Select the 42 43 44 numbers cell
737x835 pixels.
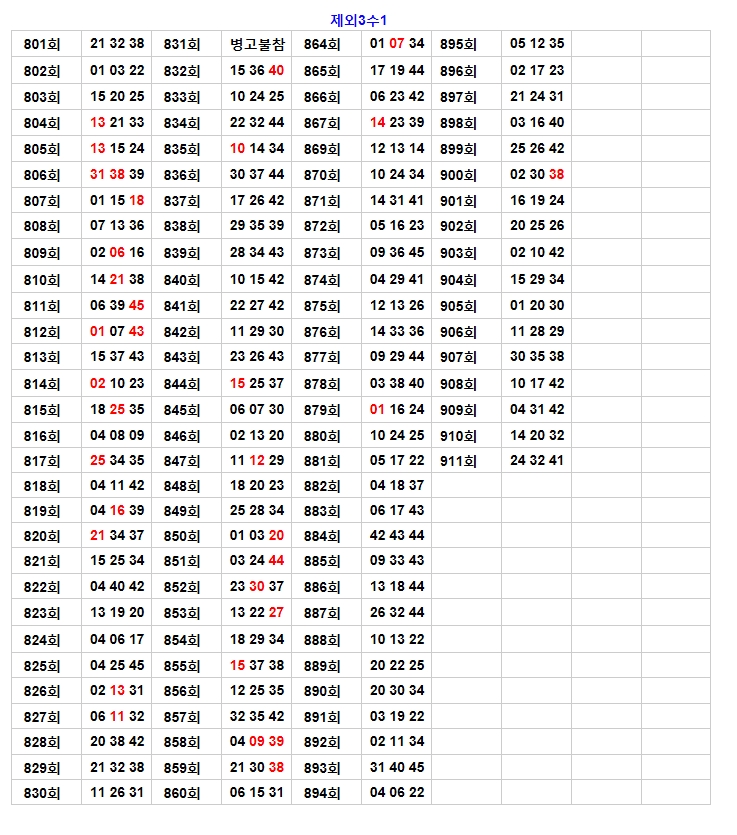point(397,535)
